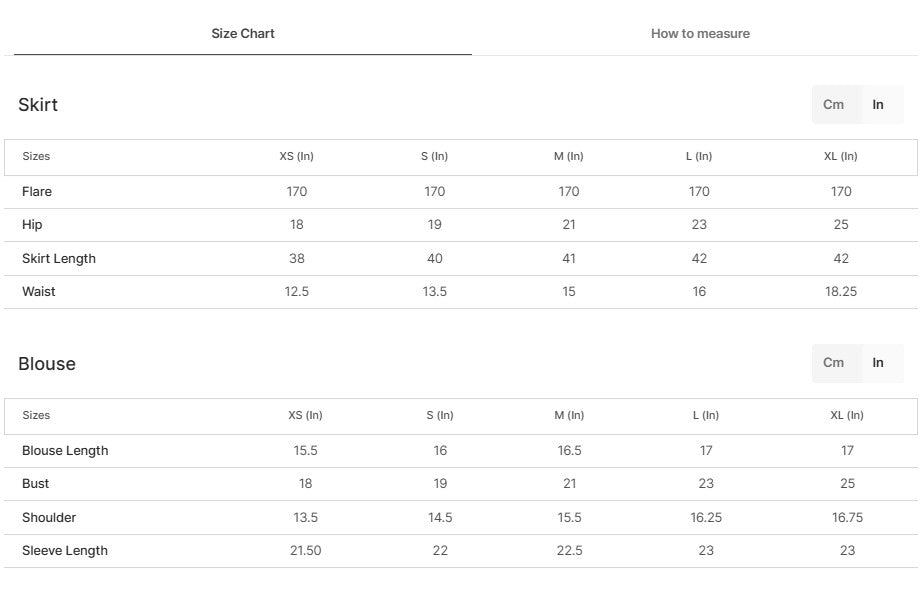Viewport: 923px width, 592px height.
Task: Switch to the Size Chart tab
Action: (243, 34)
